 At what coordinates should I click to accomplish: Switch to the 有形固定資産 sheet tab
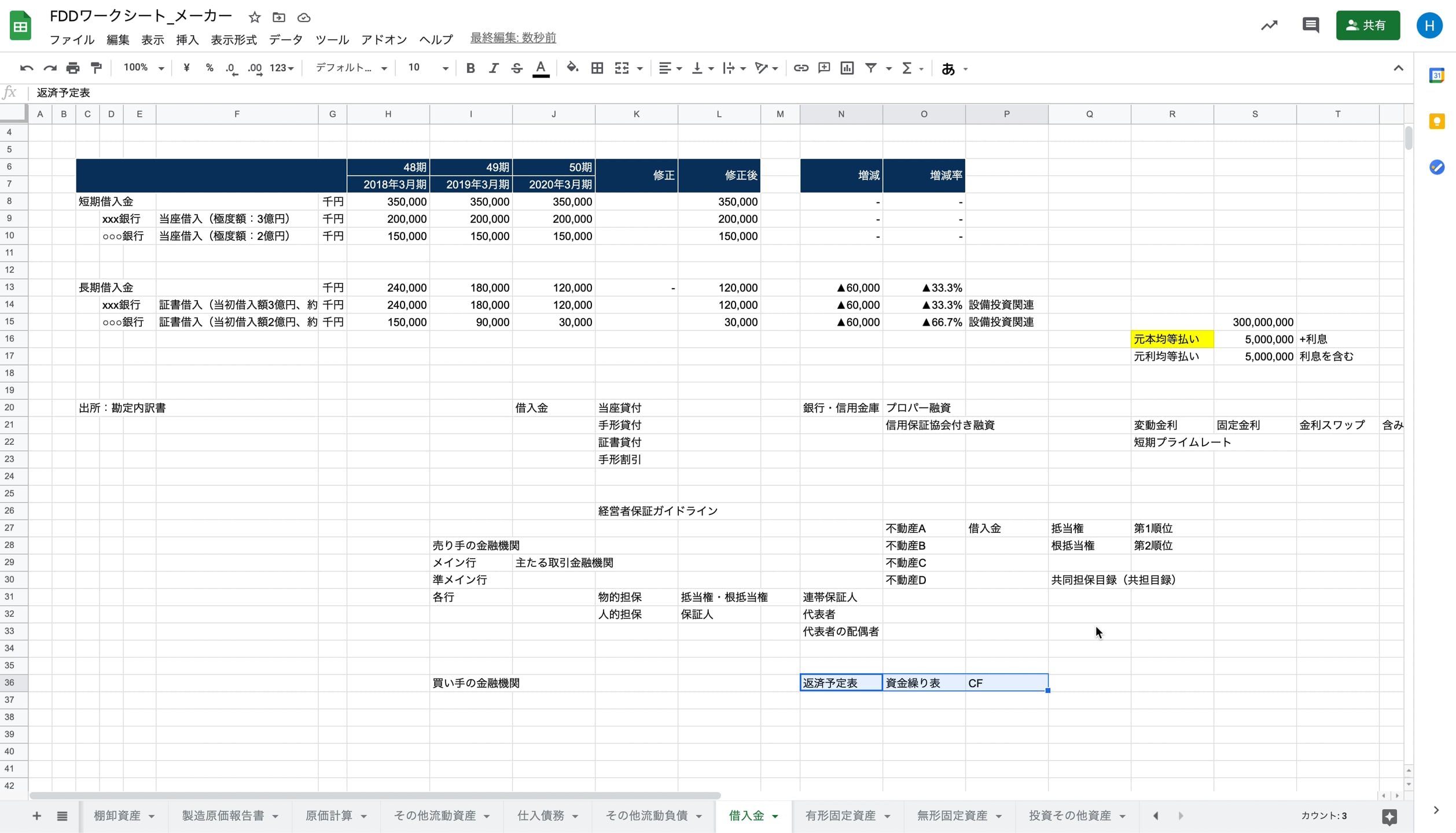click(x=840, y=816)
